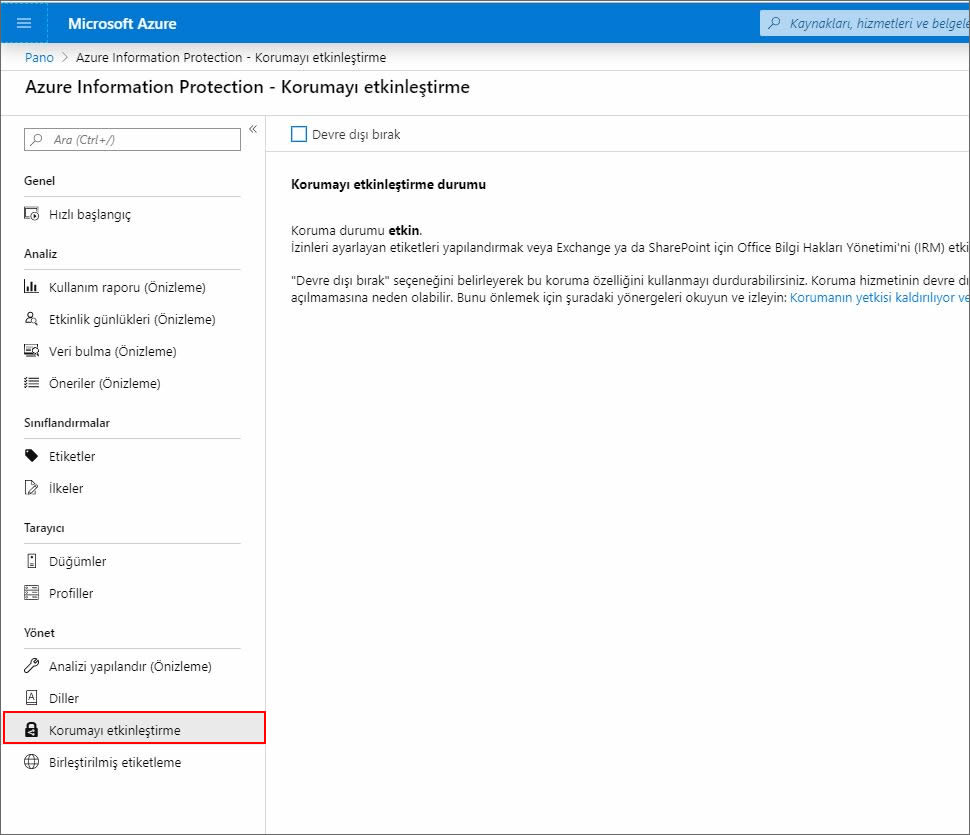This screenshot has width=970, height=835.
Task: Click the Sınıflandırmalar section heading
Action: 67,423
